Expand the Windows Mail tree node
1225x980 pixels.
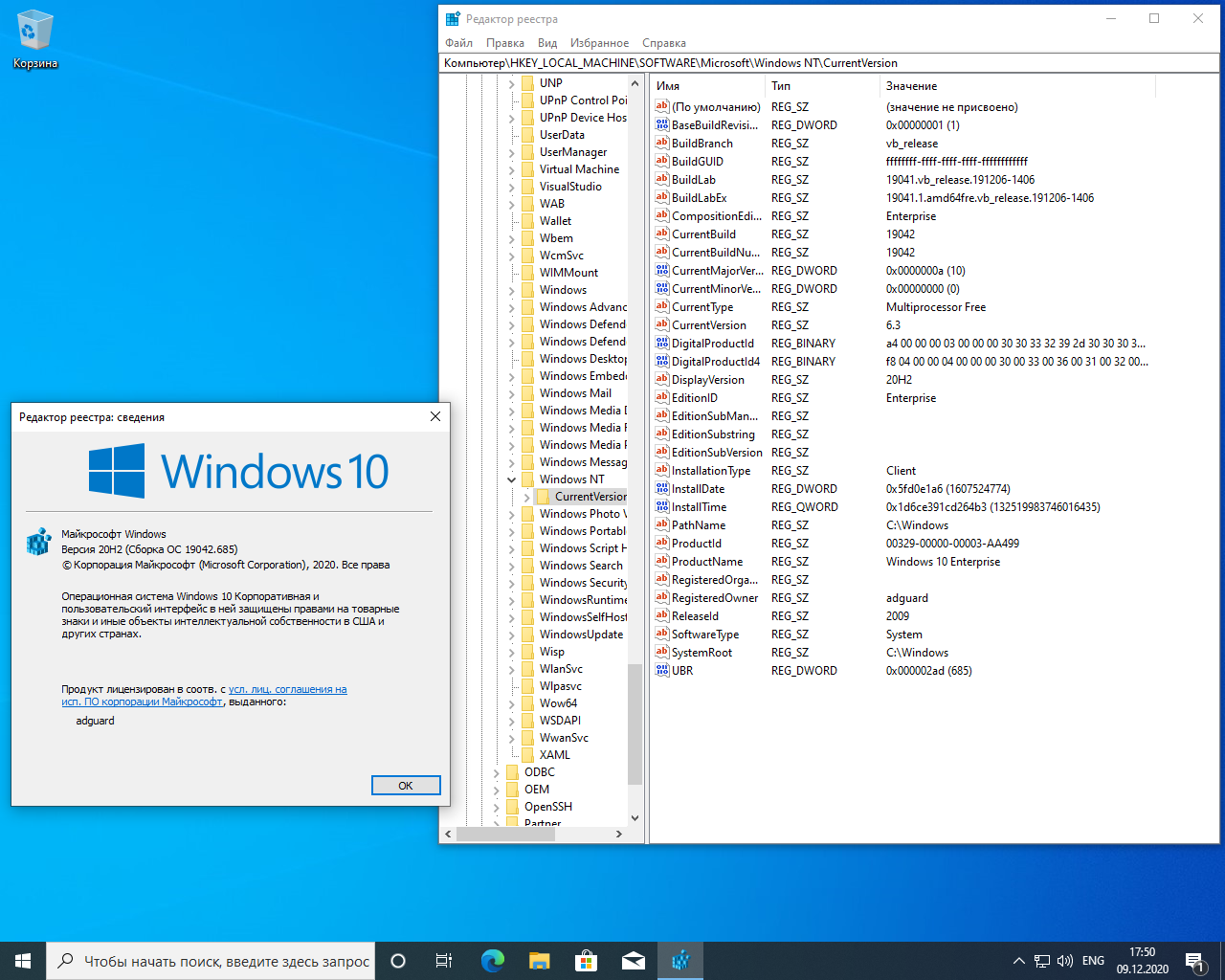[511, 393]
